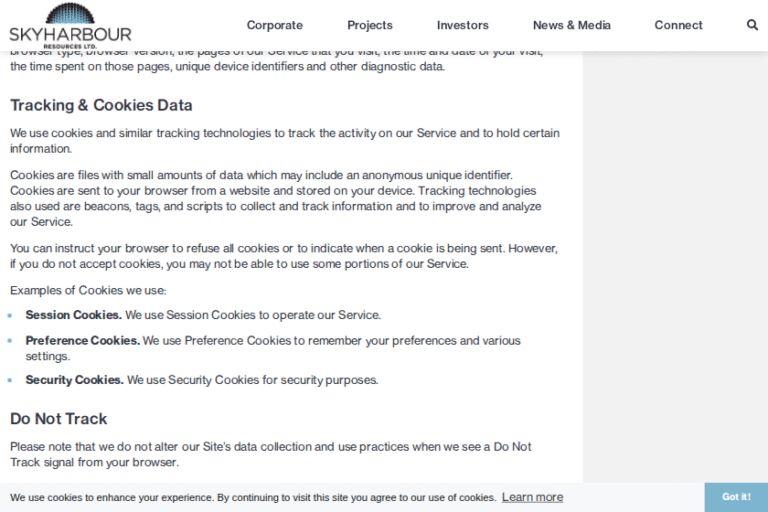Screen dimensions: 768x512
Task: Click the bullet marker beside Session Cookies
Action: click(x=12, y=315)
